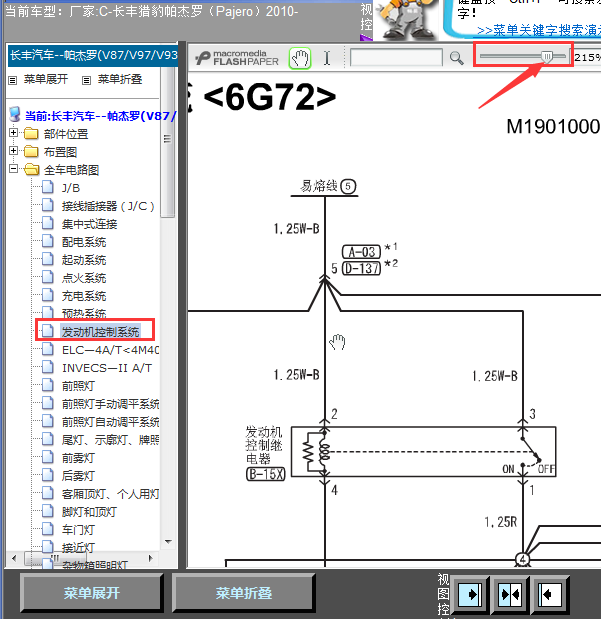Open the 预热系统 page

84,313
